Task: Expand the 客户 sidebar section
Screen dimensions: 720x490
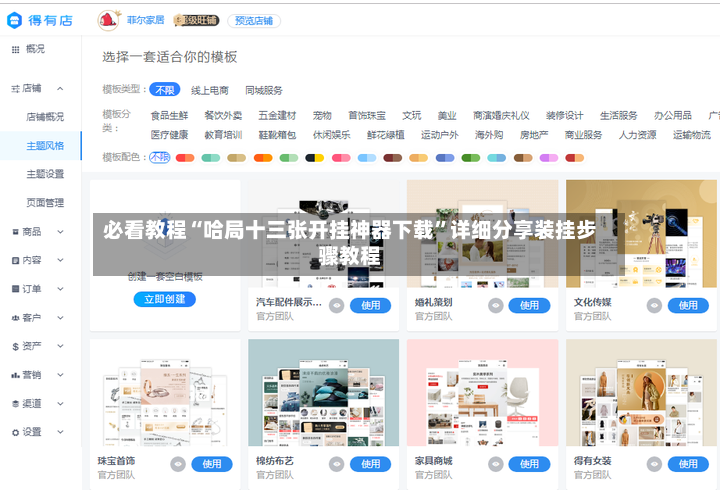Action: coord(60,318)
